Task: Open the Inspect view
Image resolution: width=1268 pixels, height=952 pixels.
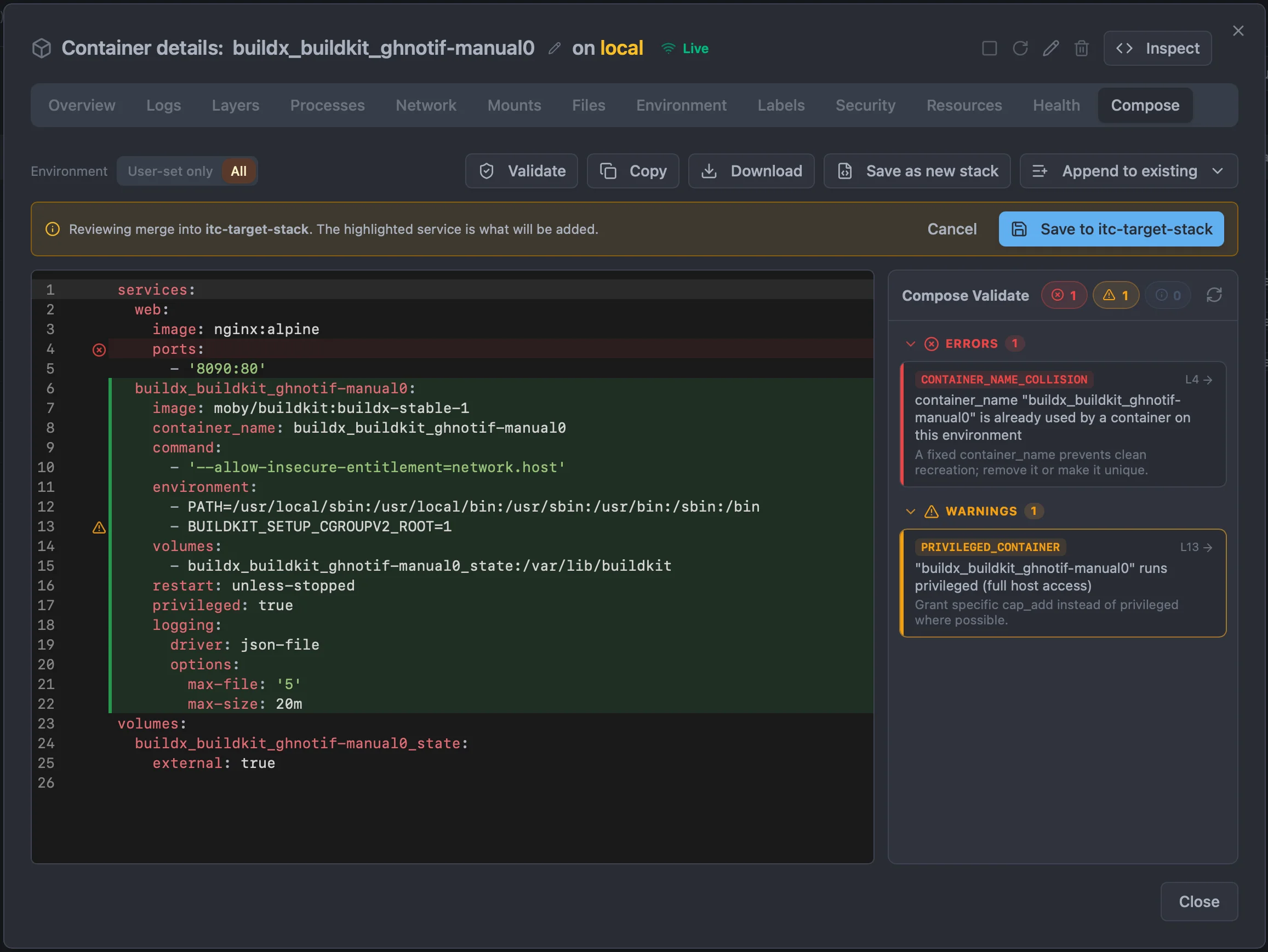Action: tap(1157, 48)
